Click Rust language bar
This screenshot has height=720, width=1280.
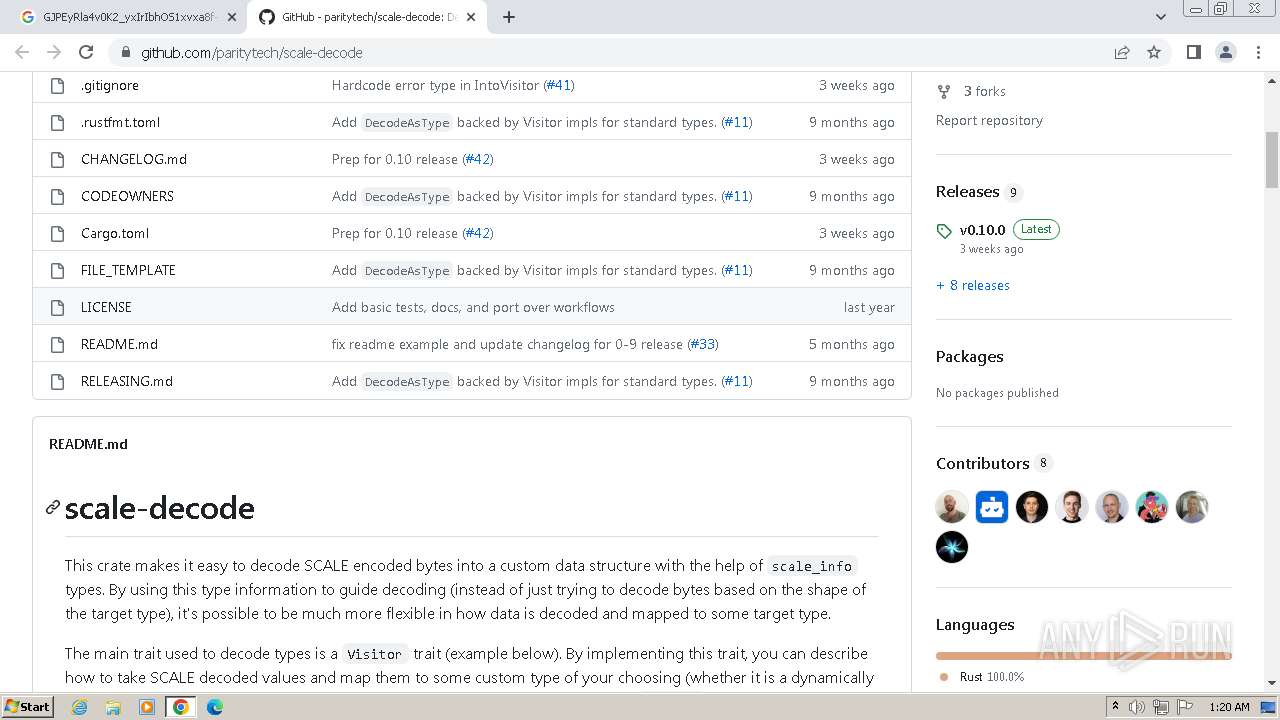1084,656
